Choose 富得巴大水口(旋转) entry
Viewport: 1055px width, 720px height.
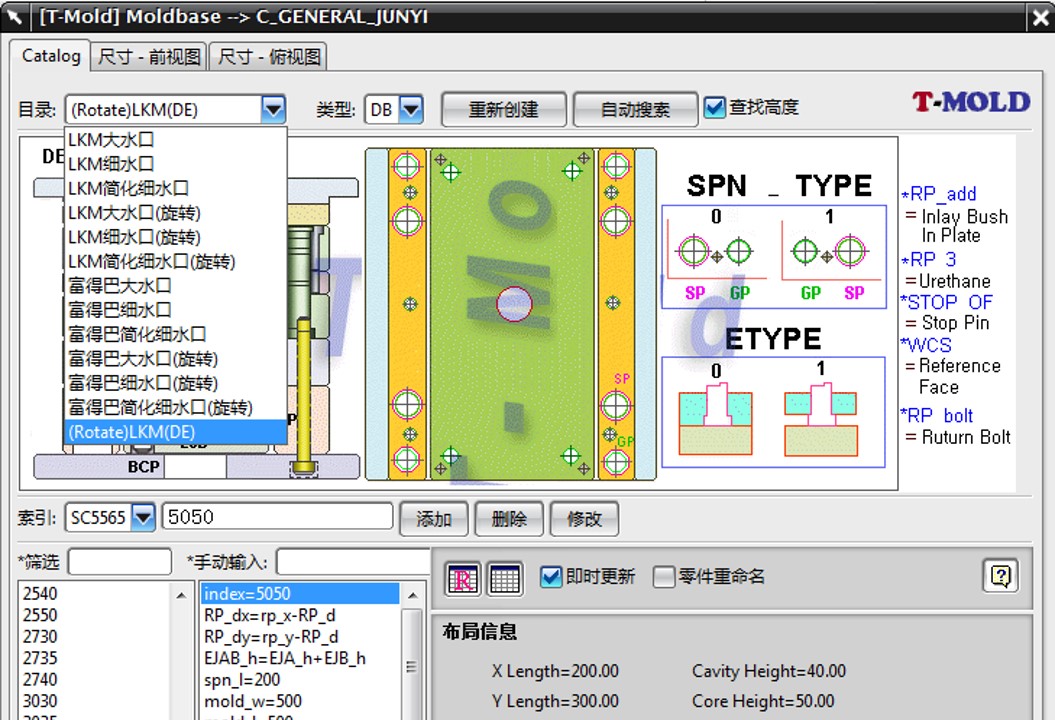(x=176, y=359)
